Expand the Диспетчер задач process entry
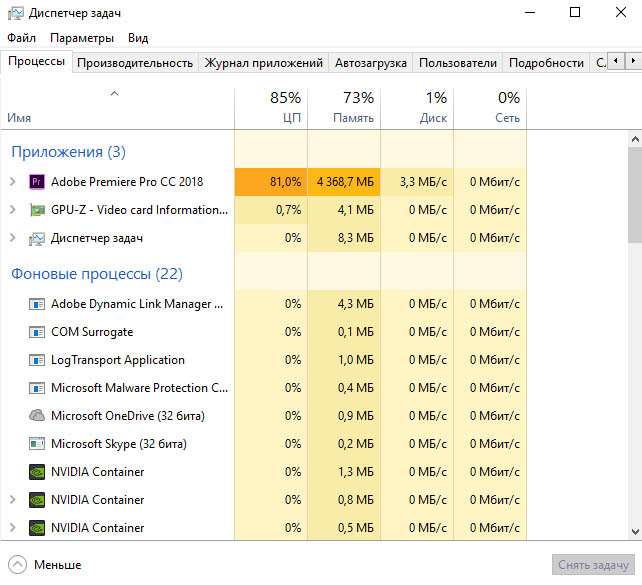This screenshot has width=642, height=585. 13,238
